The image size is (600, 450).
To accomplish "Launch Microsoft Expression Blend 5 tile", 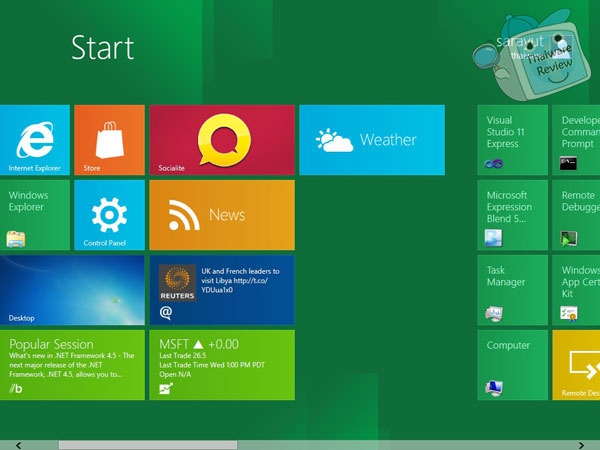I will coord(512,215).
